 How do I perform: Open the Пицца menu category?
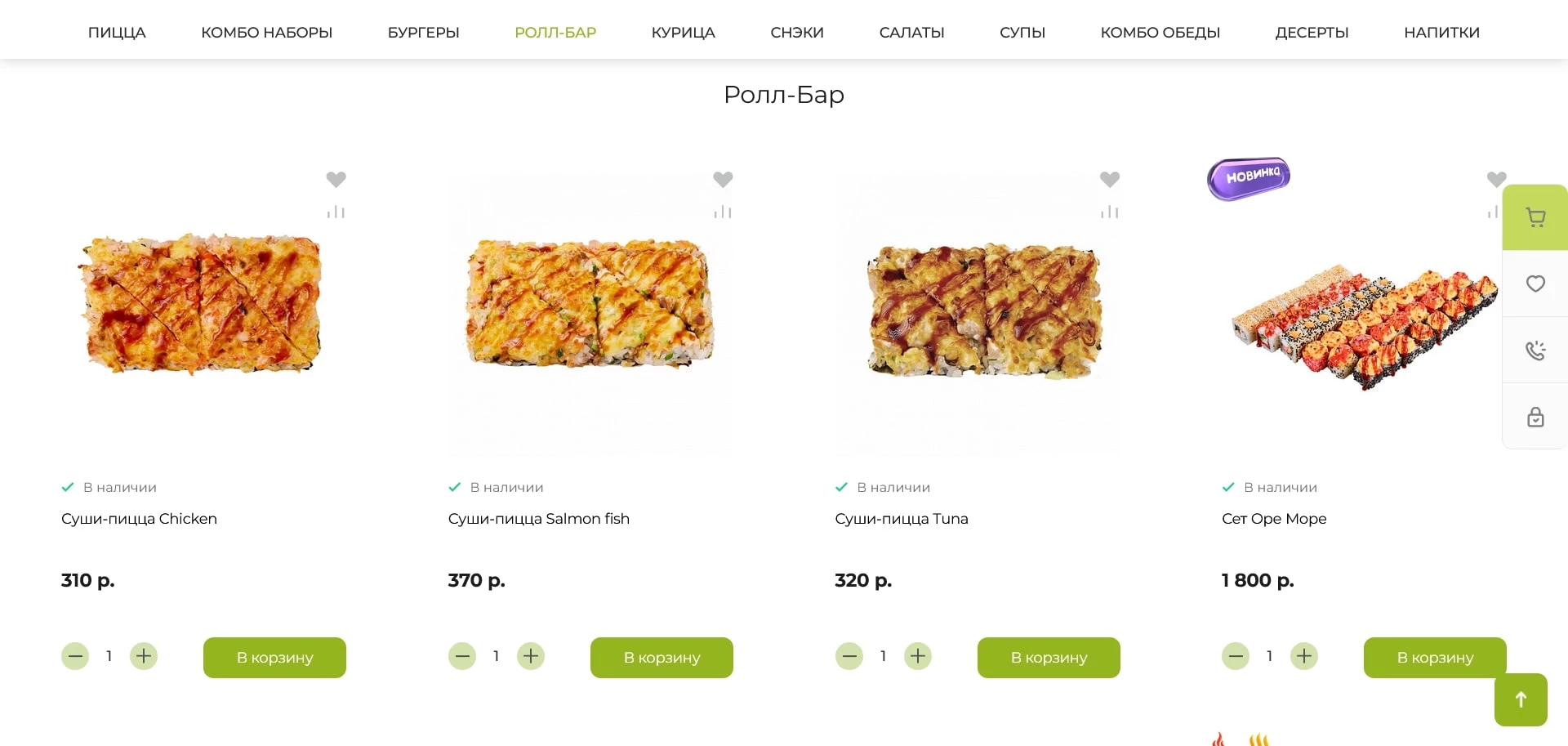tap(117, 33)
